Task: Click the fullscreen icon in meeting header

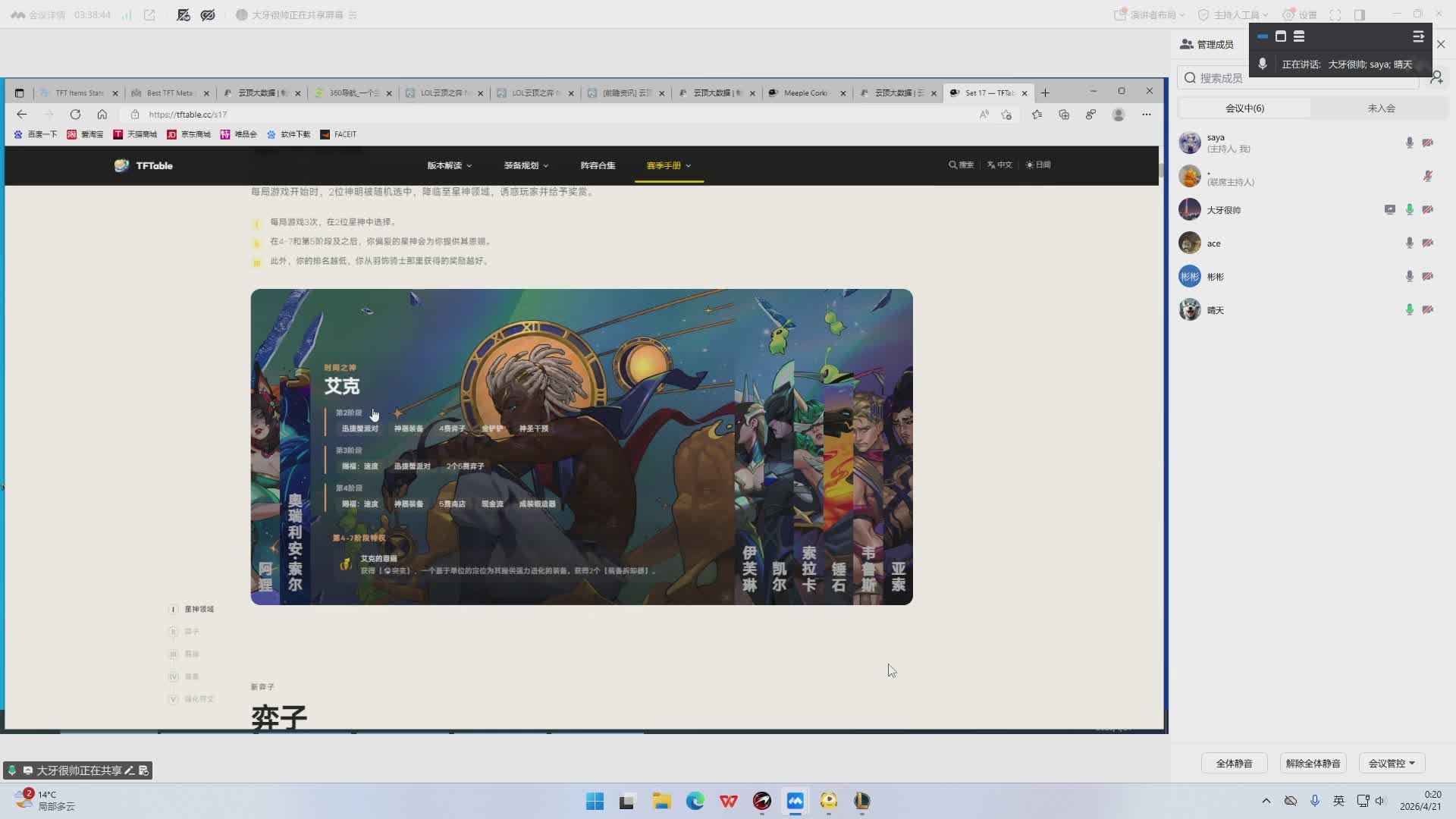Action: (1335, 14)
